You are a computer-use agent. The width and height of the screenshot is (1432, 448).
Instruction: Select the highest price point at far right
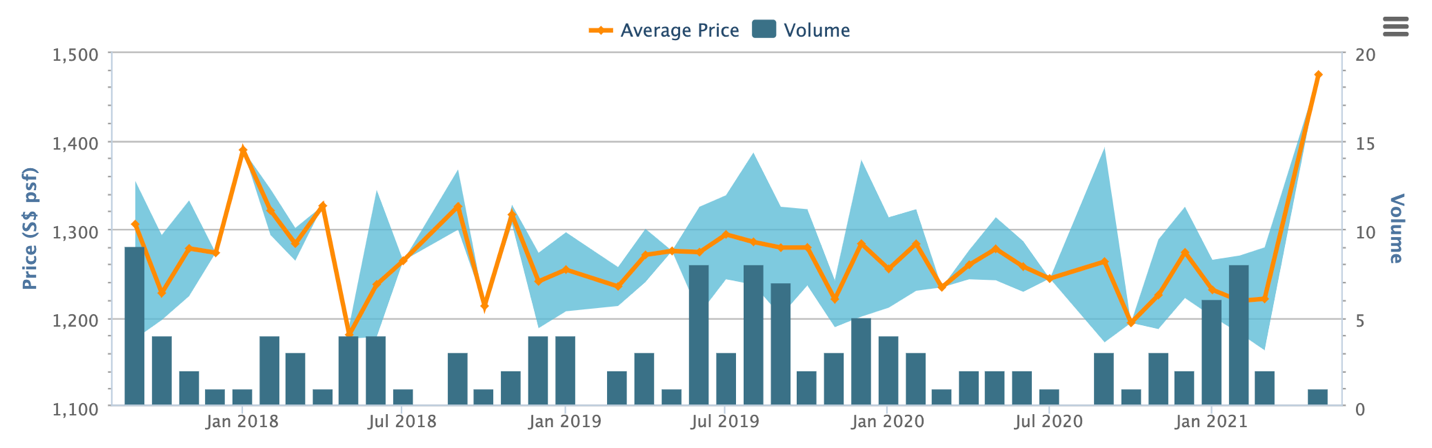pos(1318,75)
